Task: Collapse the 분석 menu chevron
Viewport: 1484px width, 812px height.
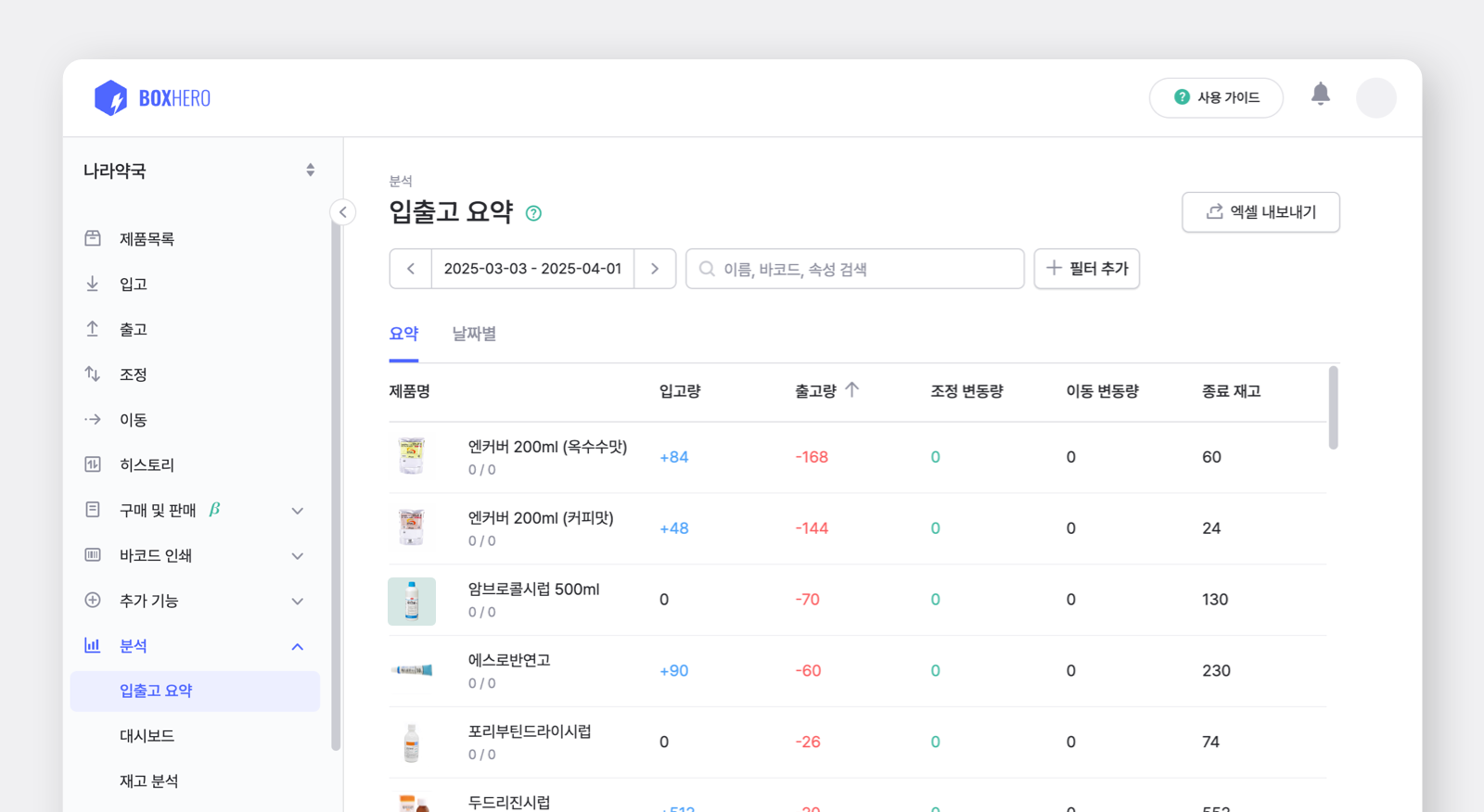Action: click(298, 646)
